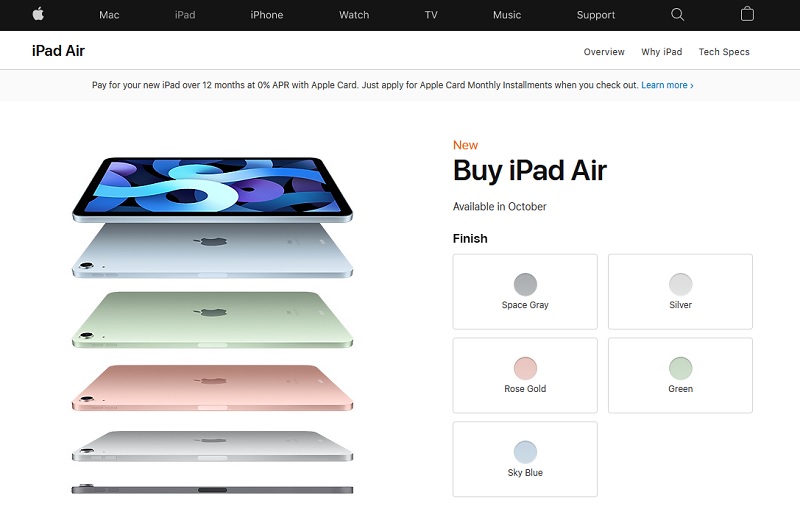Click the Sky Blue color swatch
This screenshot has width=800, height=520.
pyautogui.click(x=525, y=452)
